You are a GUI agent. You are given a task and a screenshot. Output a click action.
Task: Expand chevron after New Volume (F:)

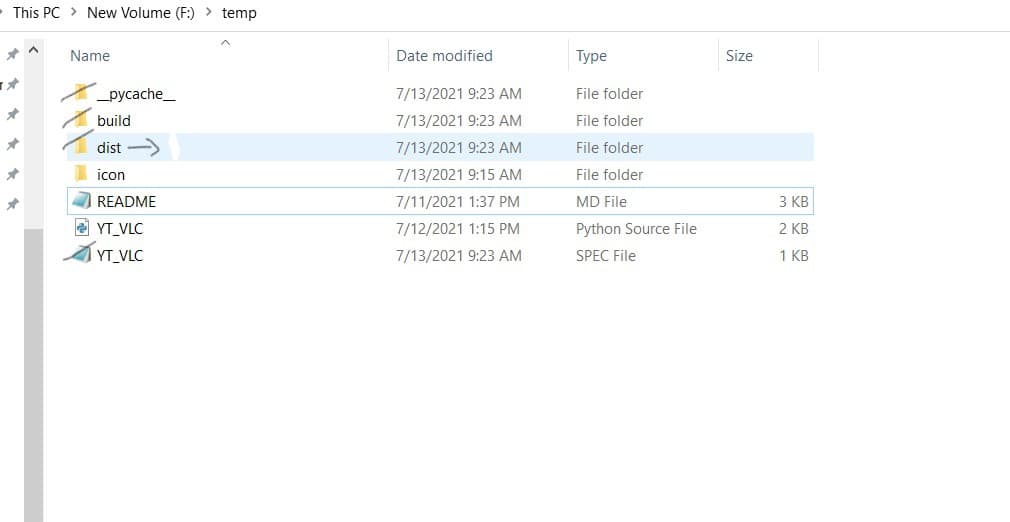click(208, 13)
